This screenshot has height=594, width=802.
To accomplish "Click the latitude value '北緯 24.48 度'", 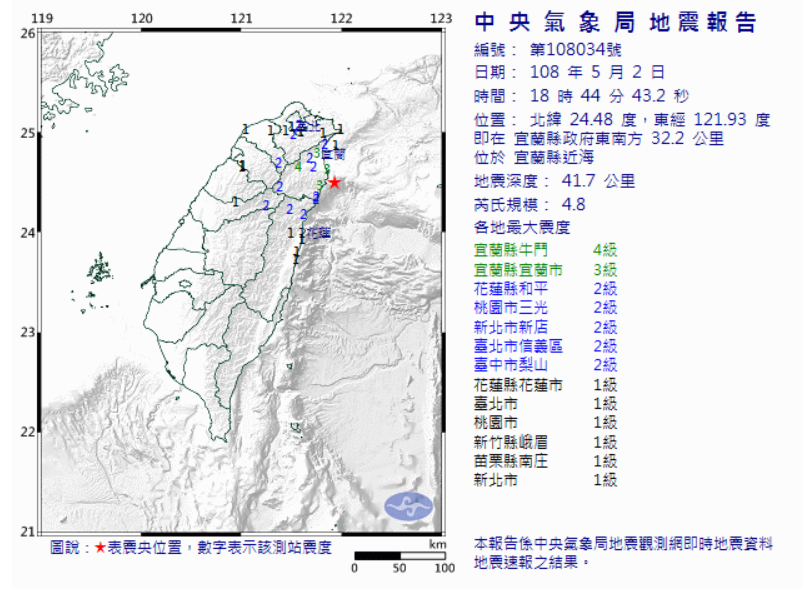I will (583, 120).
